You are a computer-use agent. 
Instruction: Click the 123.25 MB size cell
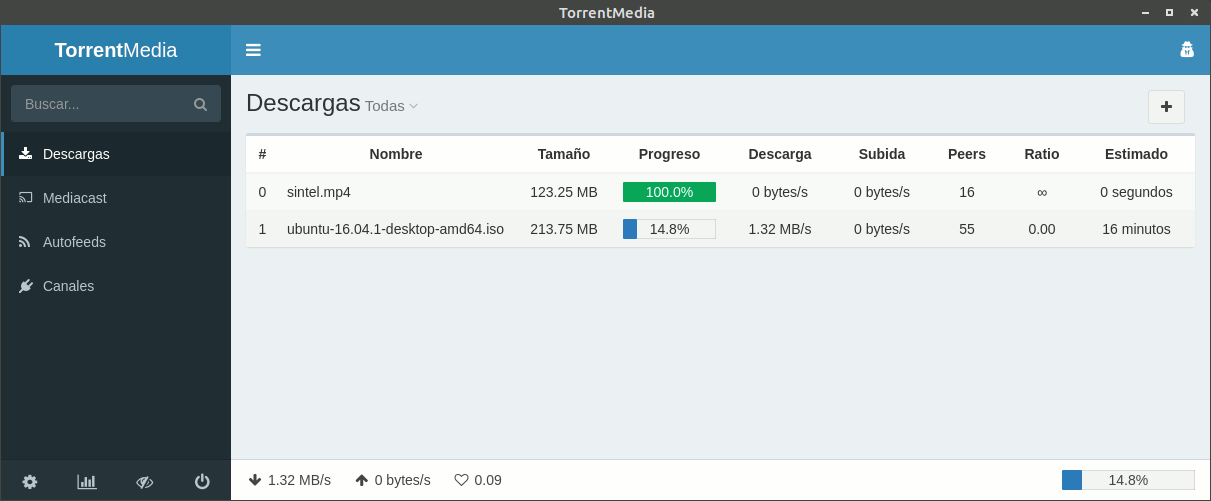[564, 192]
